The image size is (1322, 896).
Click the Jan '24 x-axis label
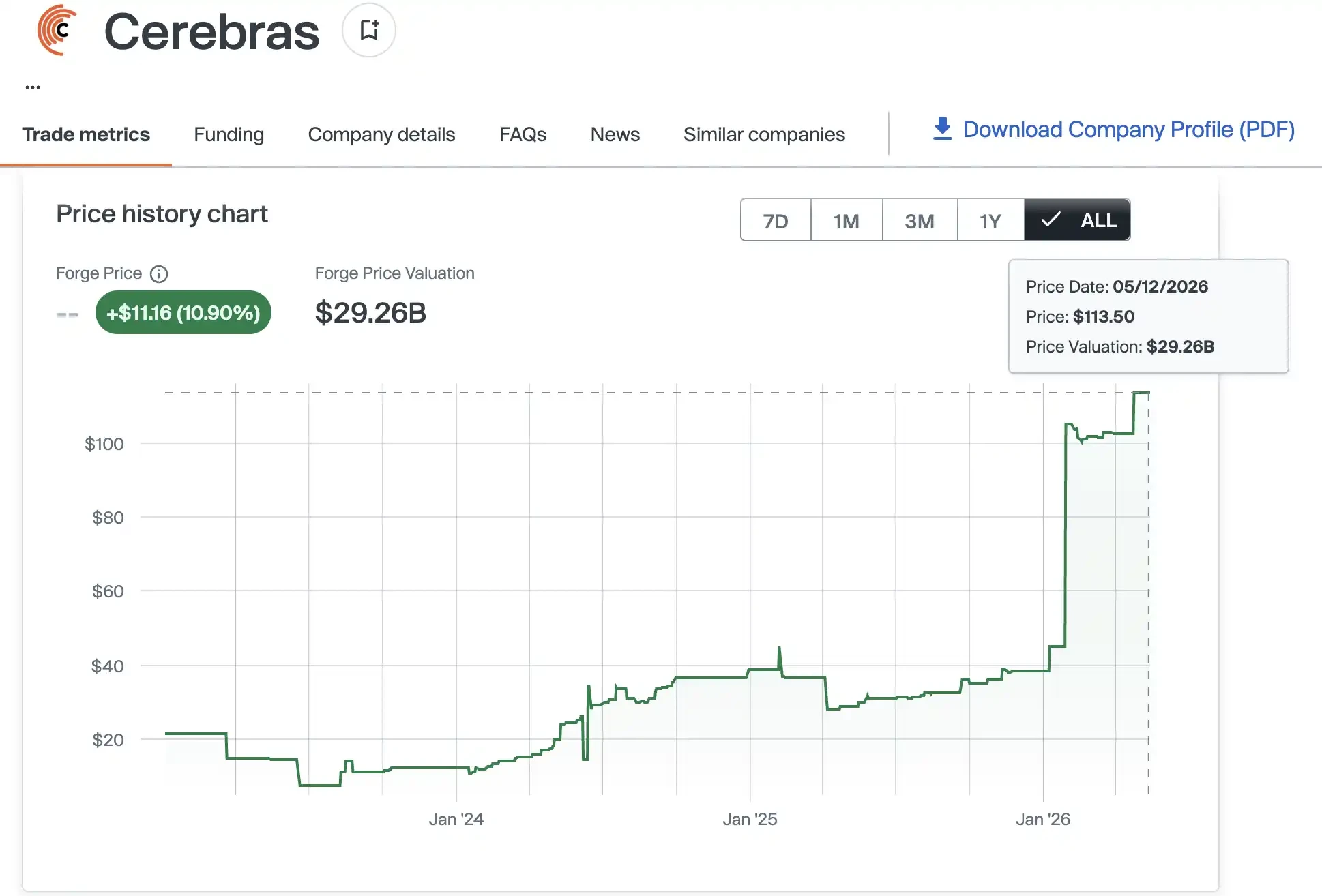coord(456,819)
